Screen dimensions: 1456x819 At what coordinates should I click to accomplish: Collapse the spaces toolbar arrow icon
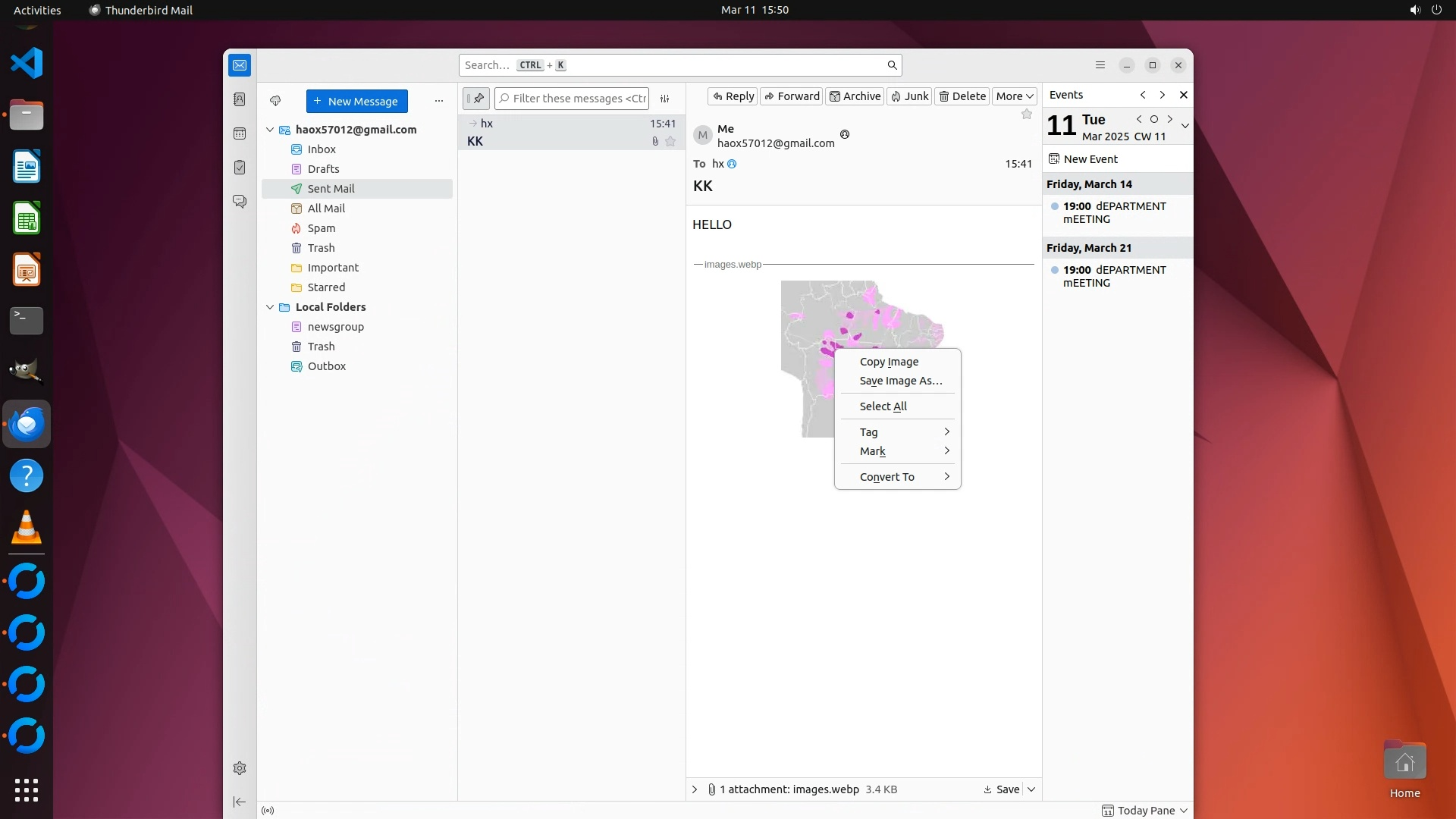point(240,802)
